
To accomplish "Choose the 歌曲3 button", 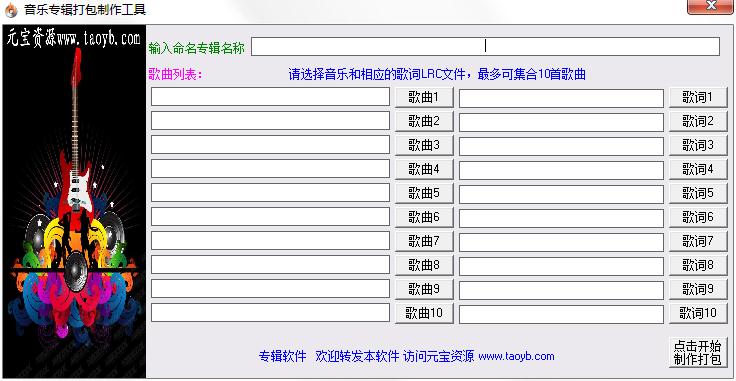I will click(x=424, y=145).
